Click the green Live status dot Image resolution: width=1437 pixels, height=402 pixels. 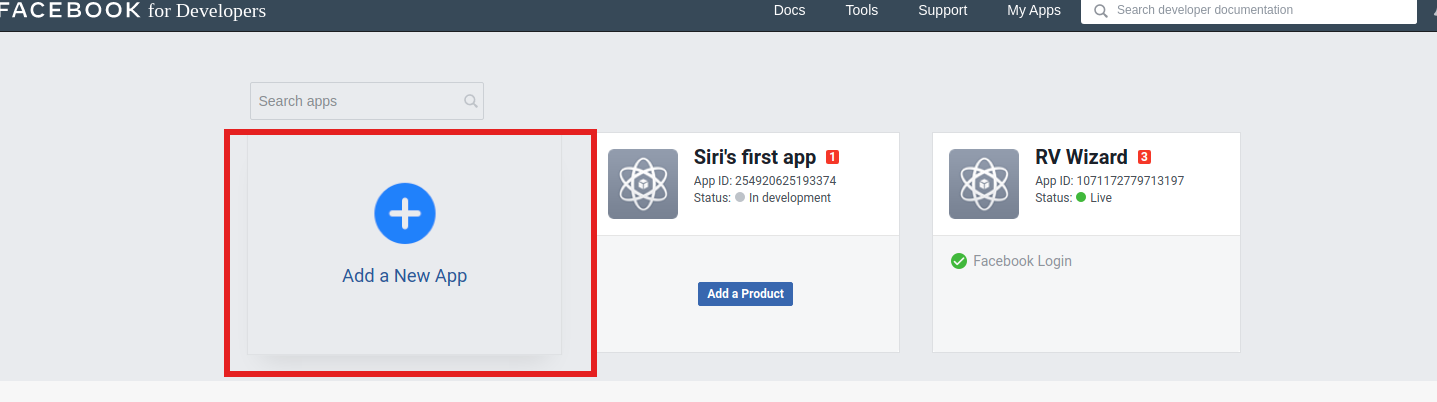click(x=1081, y=198)
